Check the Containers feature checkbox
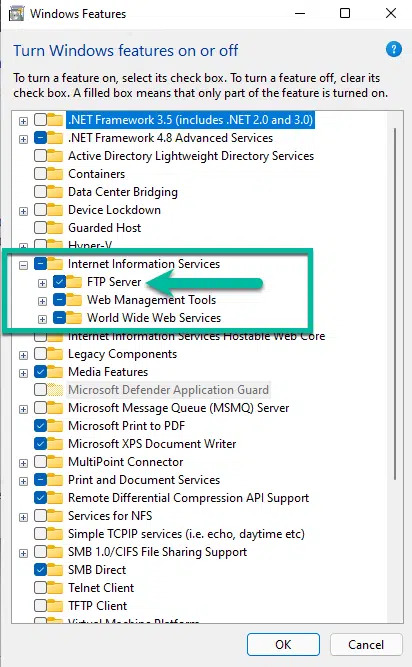Image resolution: width=412 pixels, height=667 pixels. [x=40, y=174]
